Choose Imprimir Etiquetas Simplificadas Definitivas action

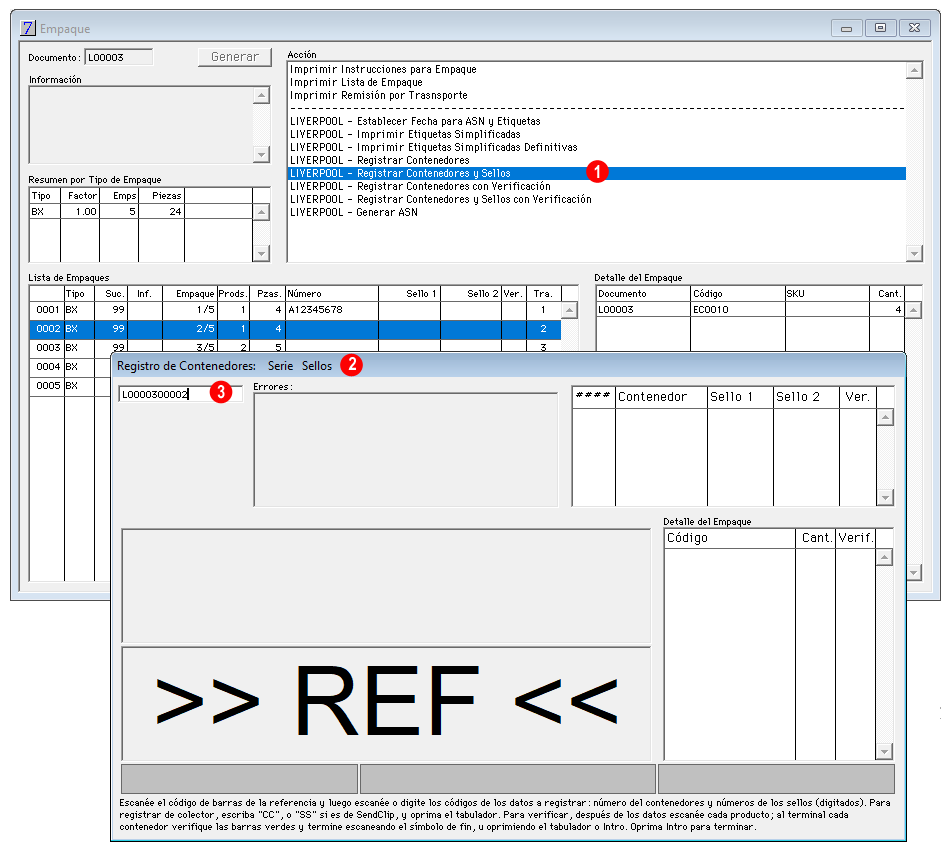click(x=433, y=147)
